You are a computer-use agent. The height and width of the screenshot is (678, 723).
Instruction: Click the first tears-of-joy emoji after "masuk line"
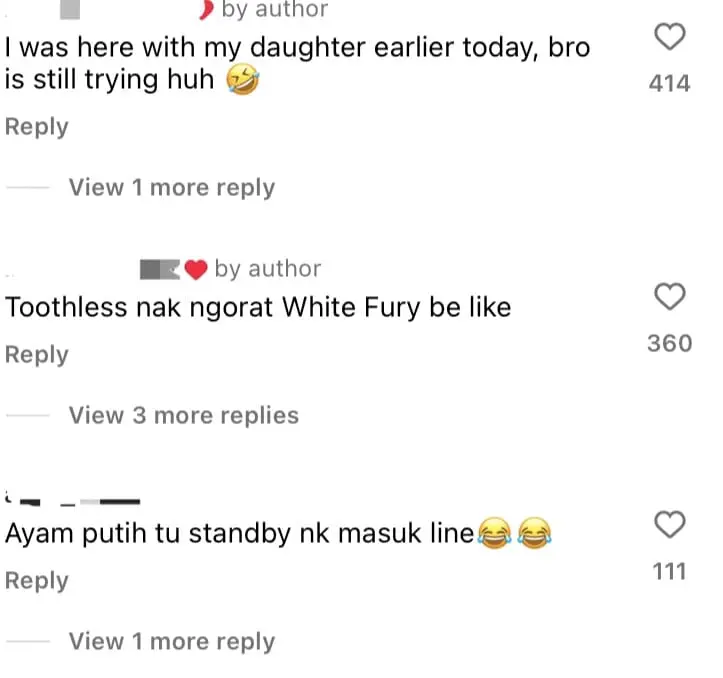click(x=495, y=533)
